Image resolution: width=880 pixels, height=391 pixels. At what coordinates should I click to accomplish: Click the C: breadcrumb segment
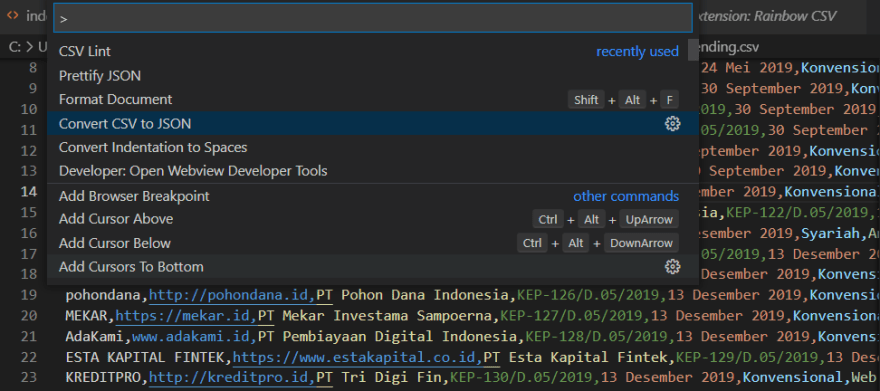[x=15, y=47]
